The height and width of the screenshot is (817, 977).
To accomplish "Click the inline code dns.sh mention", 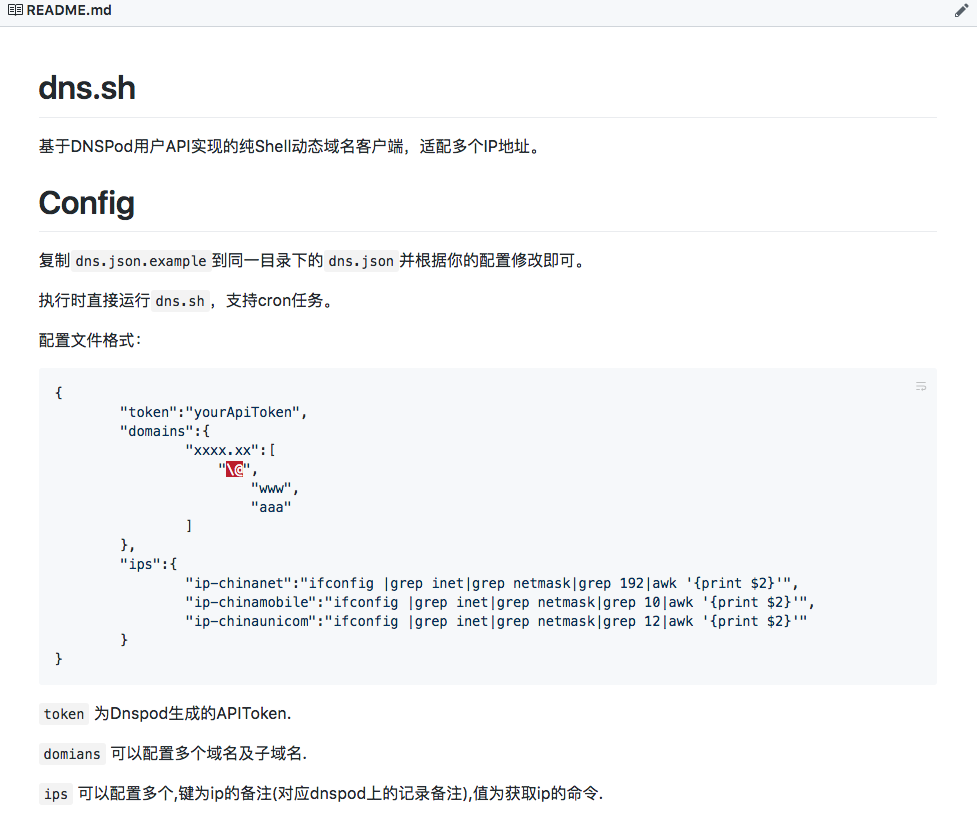I will click(181, 300).
